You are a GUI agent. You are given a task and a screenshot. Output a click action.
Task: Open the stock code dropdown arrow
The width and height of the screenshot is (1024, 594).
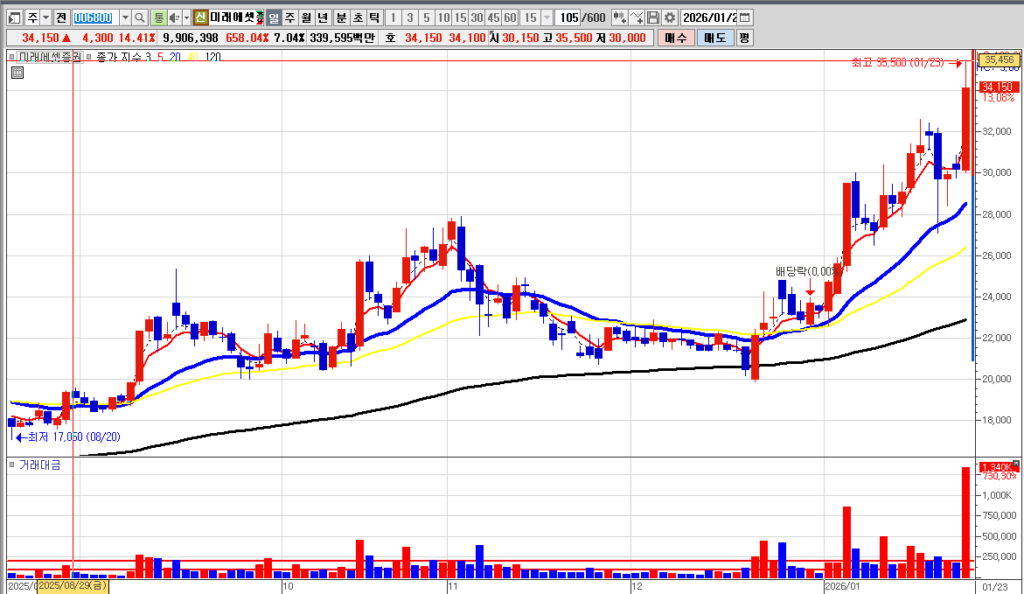pyautogui.click(x=124, y=18)
